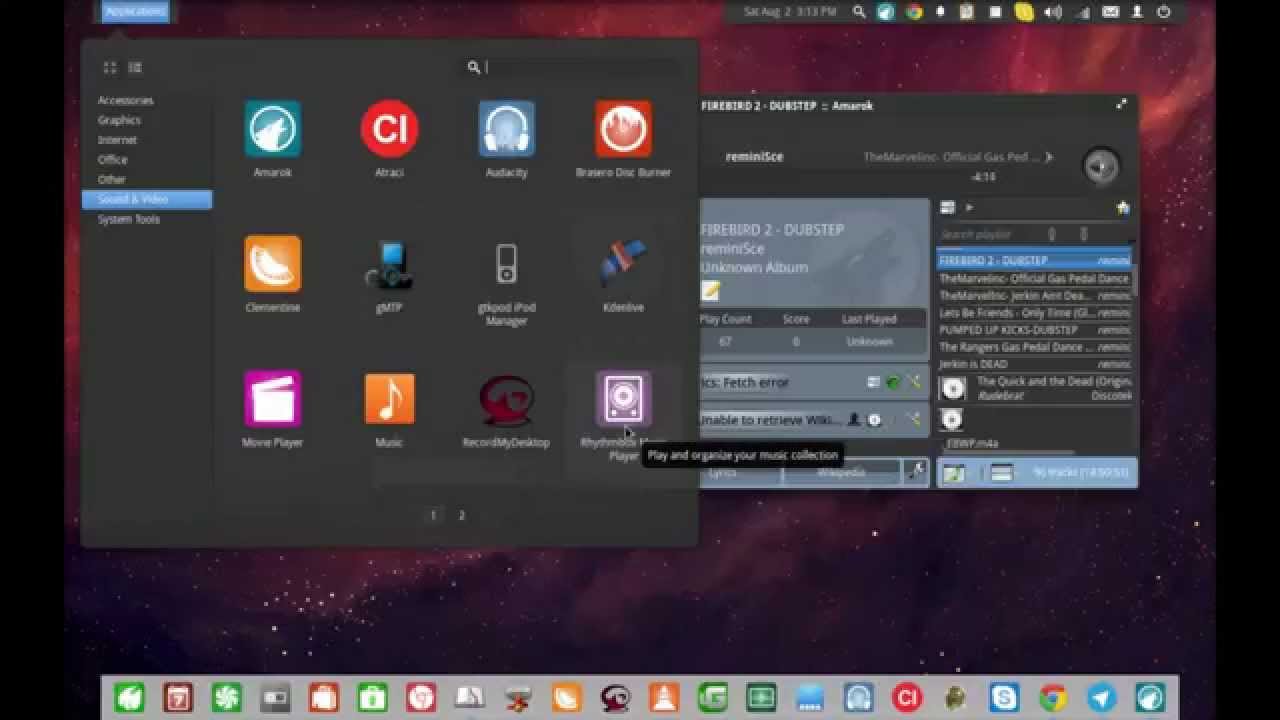Screen dimensions: 1280x720
Task: Open the volume indicator in the panel
Action: pos(1053,12)
